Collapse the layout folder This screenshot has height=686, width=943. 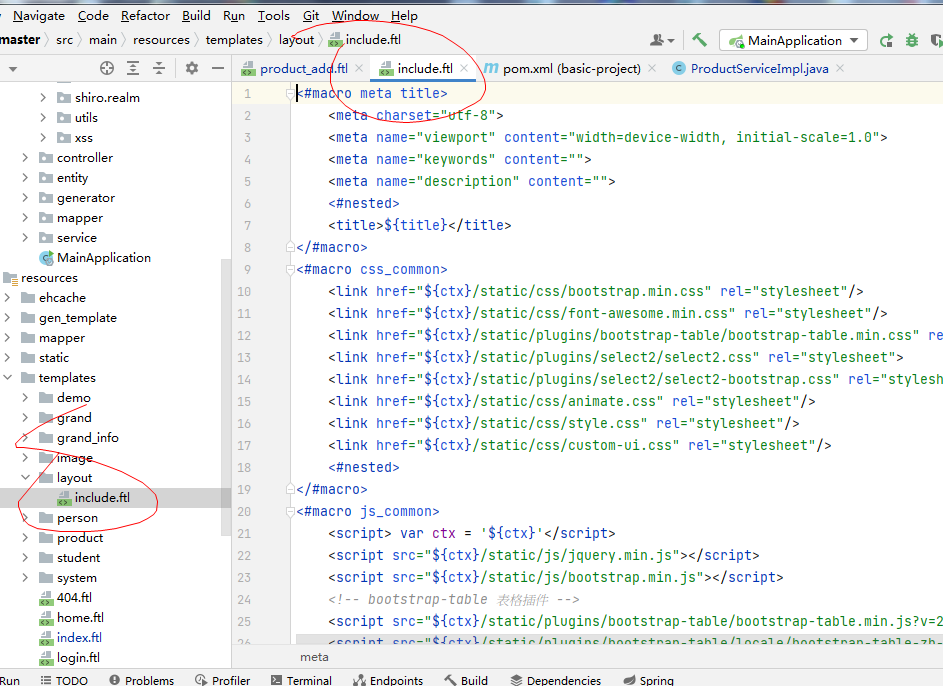pos(25,477)
